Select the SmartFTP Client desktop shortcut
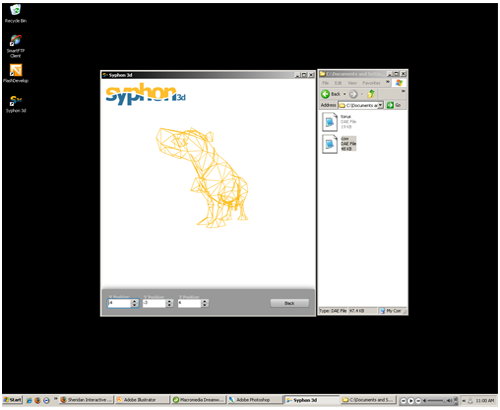 [x=15, y=46]
